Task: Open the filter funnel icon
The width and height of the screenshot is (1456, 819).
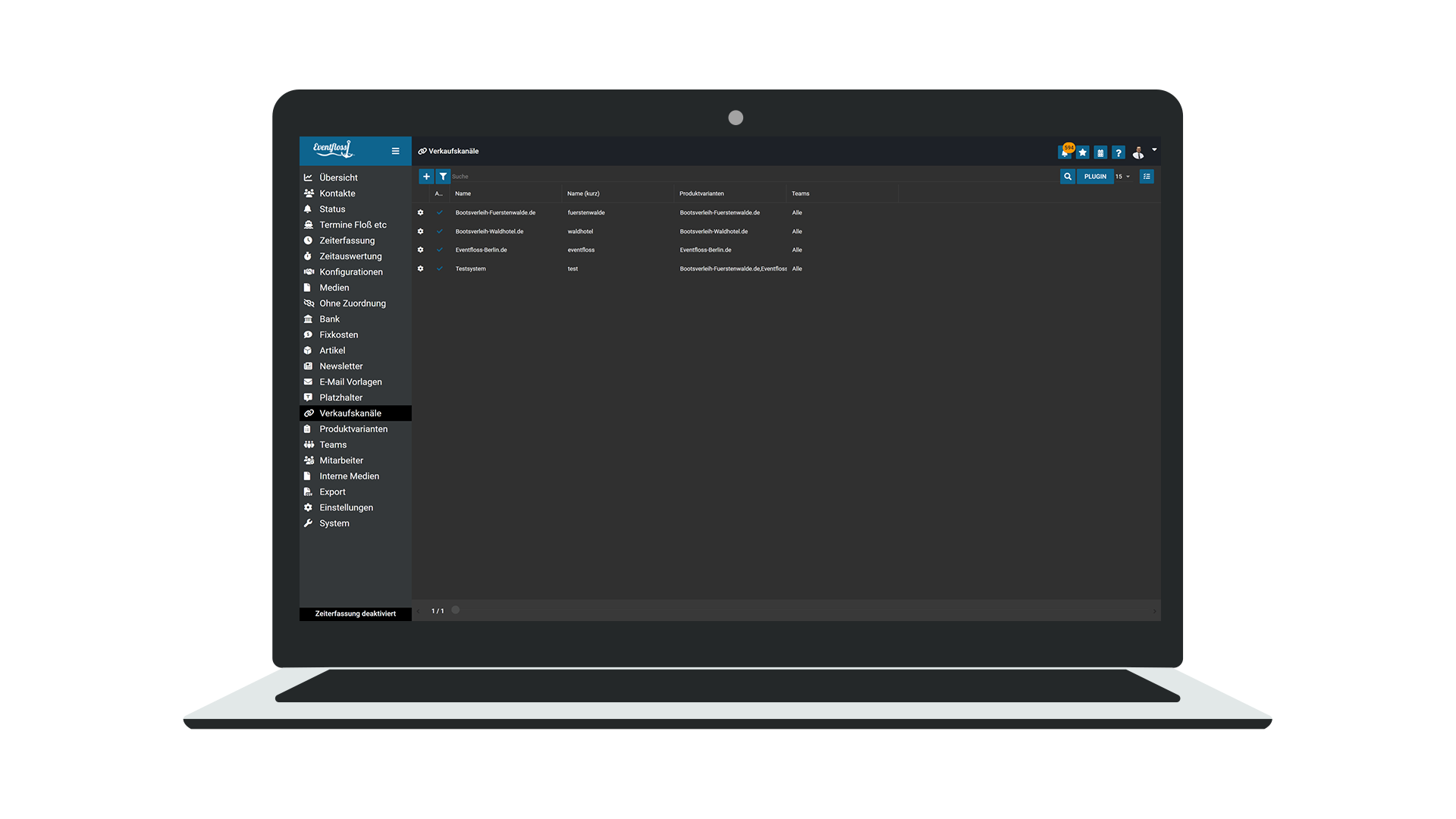Action: click(443, 176)
